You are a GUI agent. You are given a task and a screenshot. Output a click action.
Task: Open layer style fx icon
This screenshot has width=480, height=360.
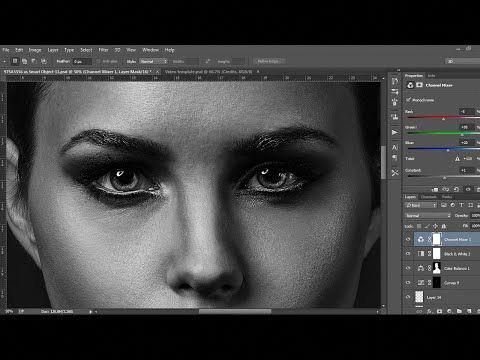[x=429, y=311]
